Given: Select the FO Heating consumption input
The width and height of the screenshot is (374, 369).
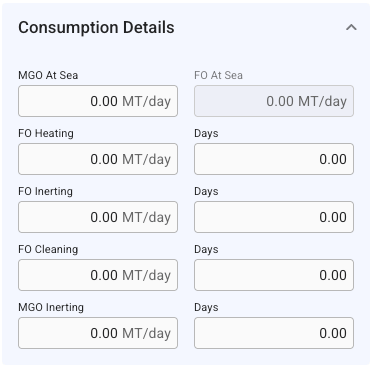Looking at the screenshot, I should pos(98,159).
